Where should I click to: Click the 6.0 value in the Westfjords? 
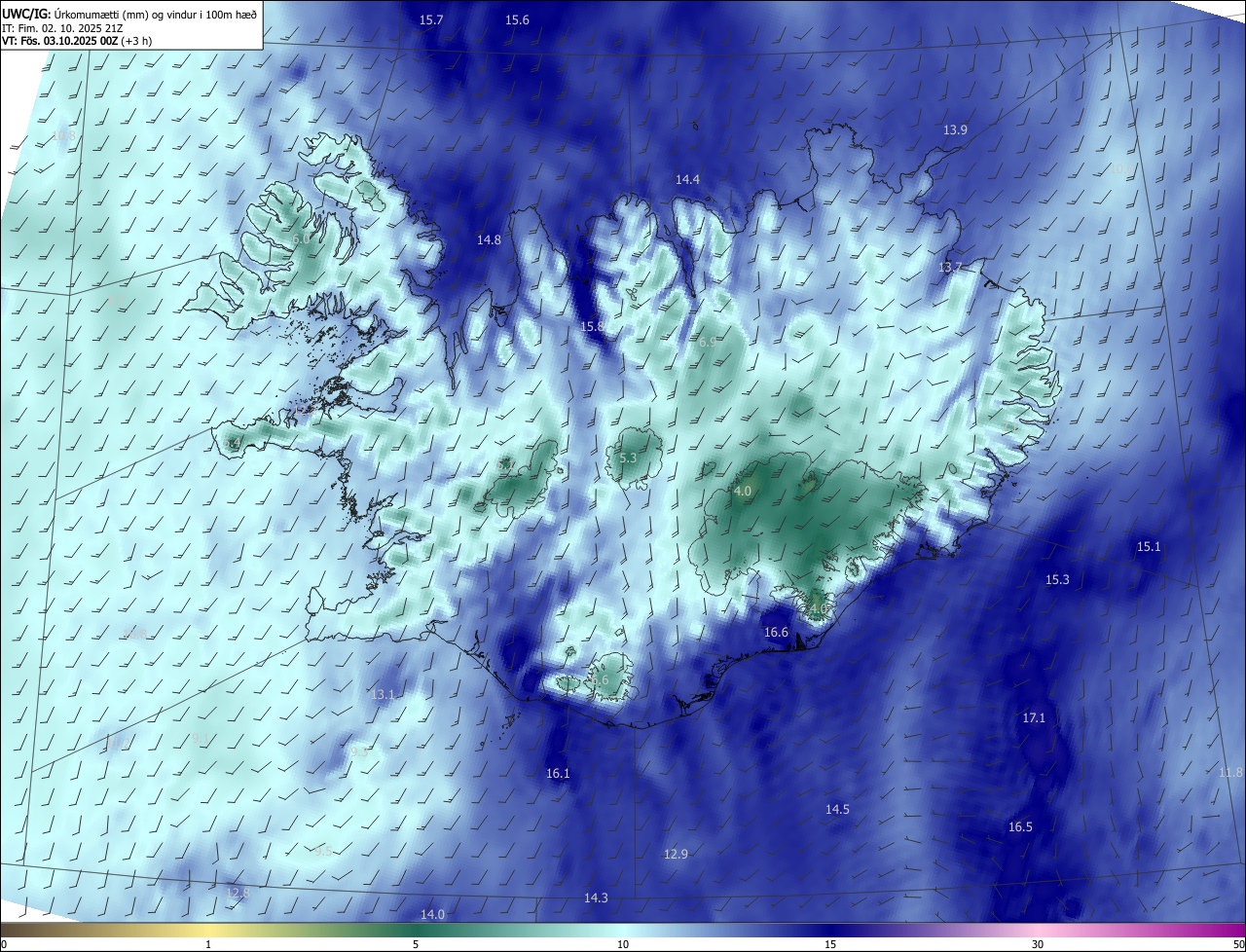pos(301,239)
